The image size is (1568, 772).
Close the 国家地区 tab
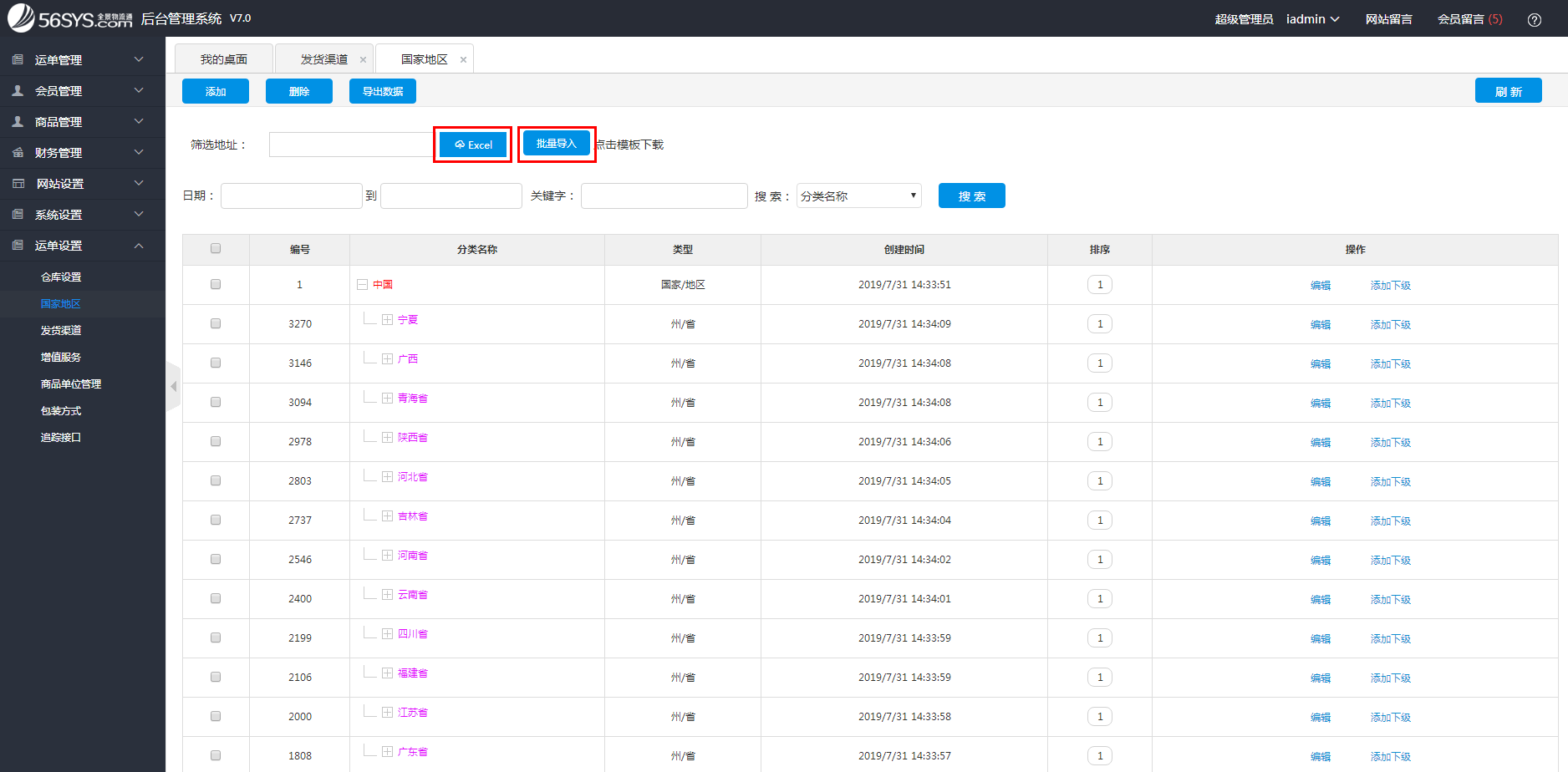[x=463, y=59]
